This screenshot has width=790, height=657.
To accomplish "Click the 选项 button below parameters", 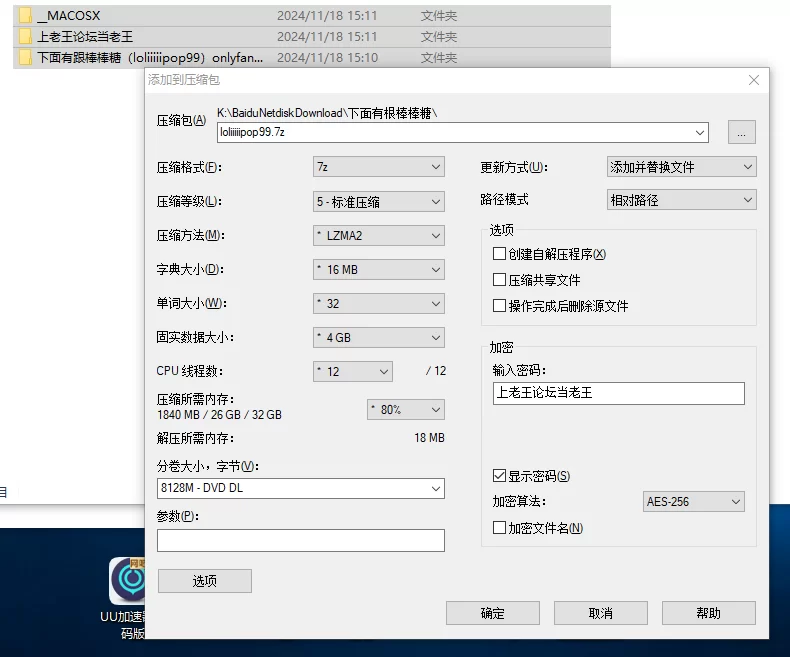I will (x=205, y=581).
